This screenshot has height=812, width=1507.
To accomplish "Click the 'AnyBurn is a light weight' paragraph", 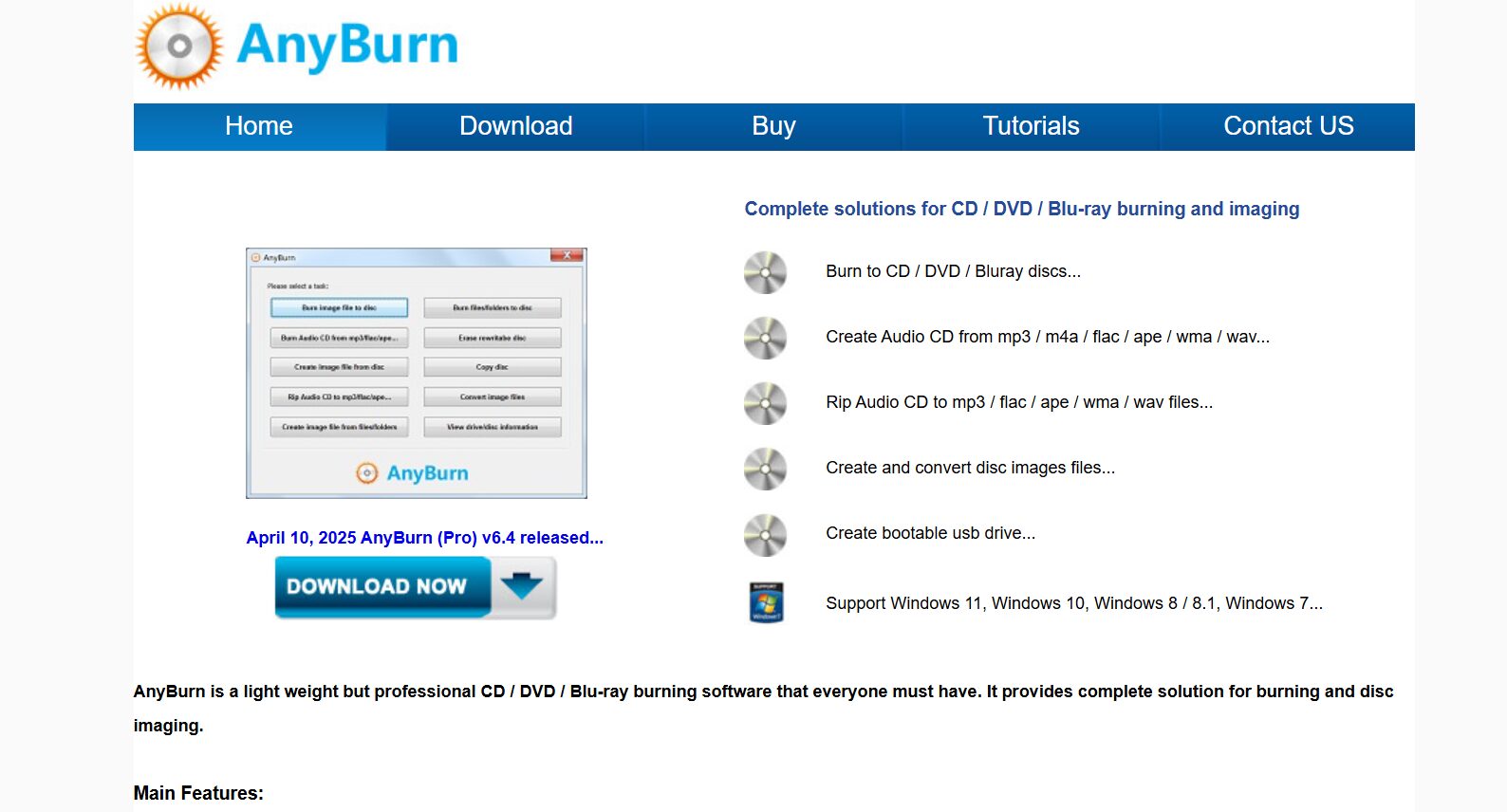I will coord(763,709).
